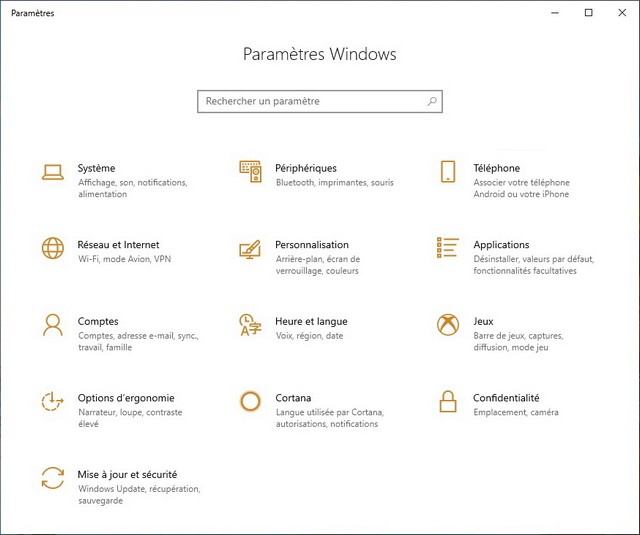Click the Système laptop icon

(x=52, y=172)
